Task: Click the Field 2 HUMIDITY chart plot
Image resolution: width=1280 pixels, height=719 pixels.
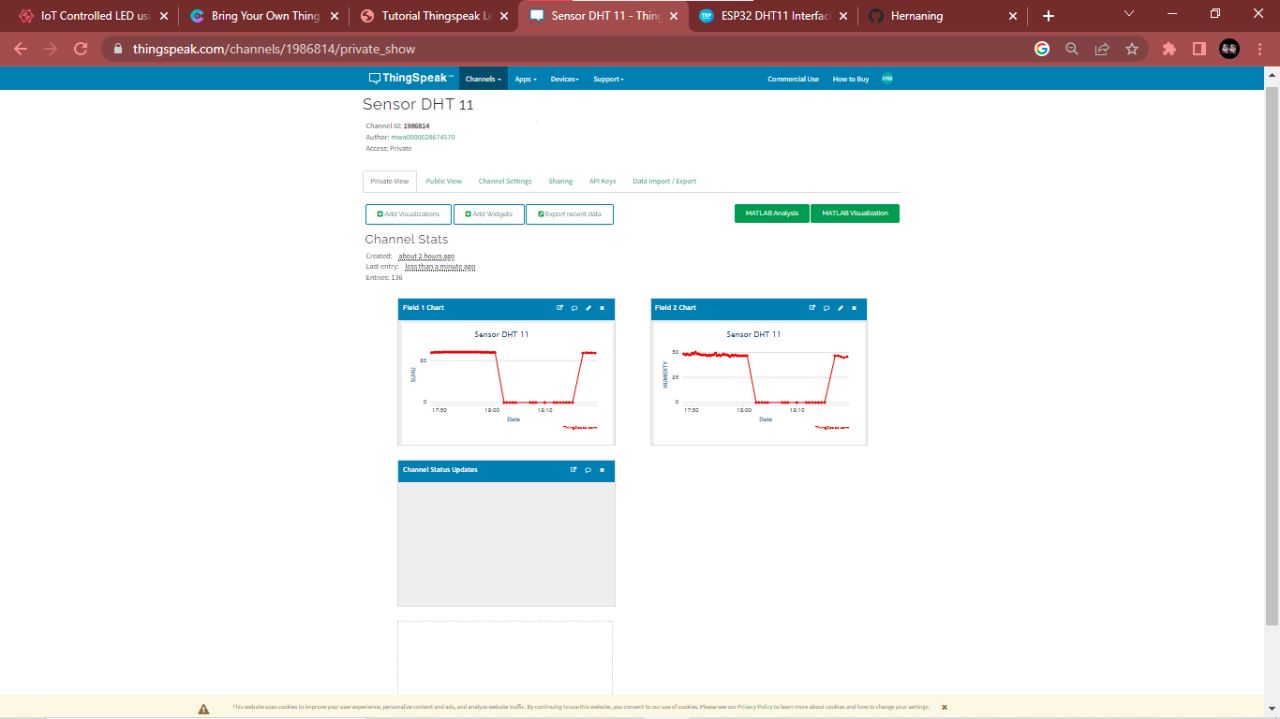Action: coord(766,376)
